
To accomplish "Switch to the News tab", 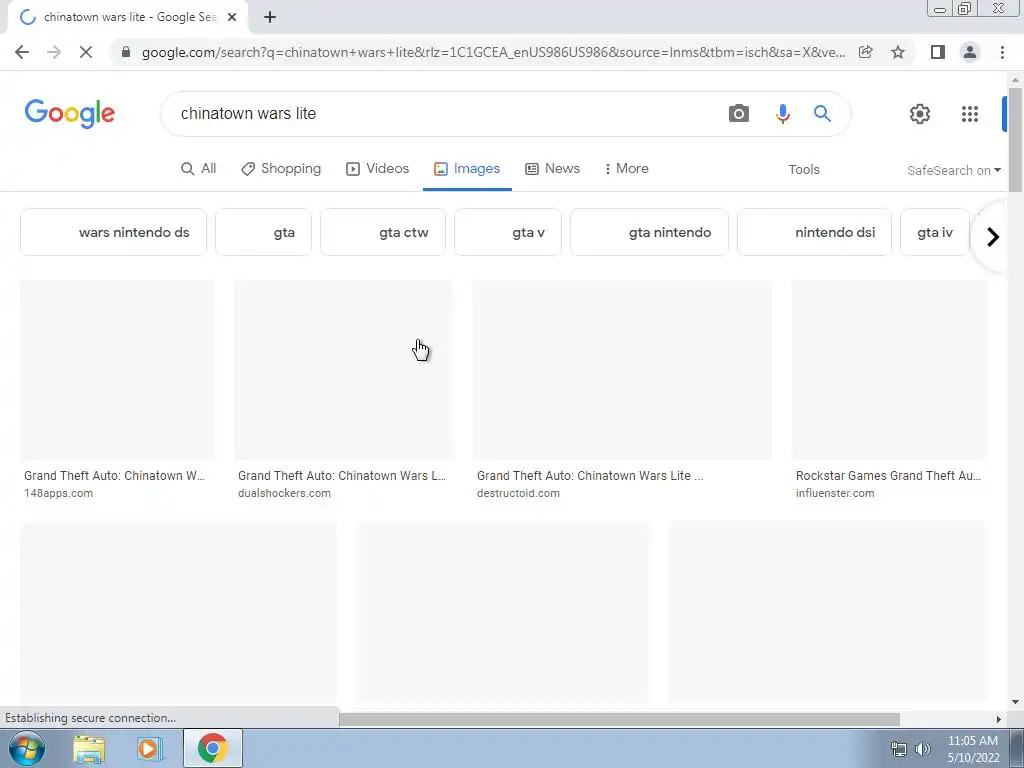I will [552, 168].
